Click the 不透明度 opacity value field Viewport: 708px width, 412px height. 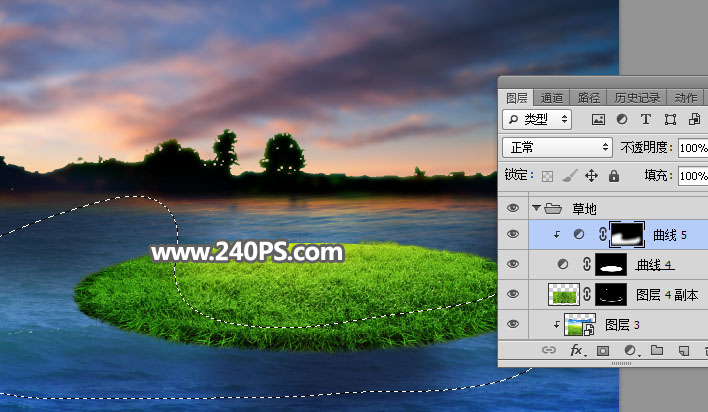pyautogui.click(x=692, y=147)
